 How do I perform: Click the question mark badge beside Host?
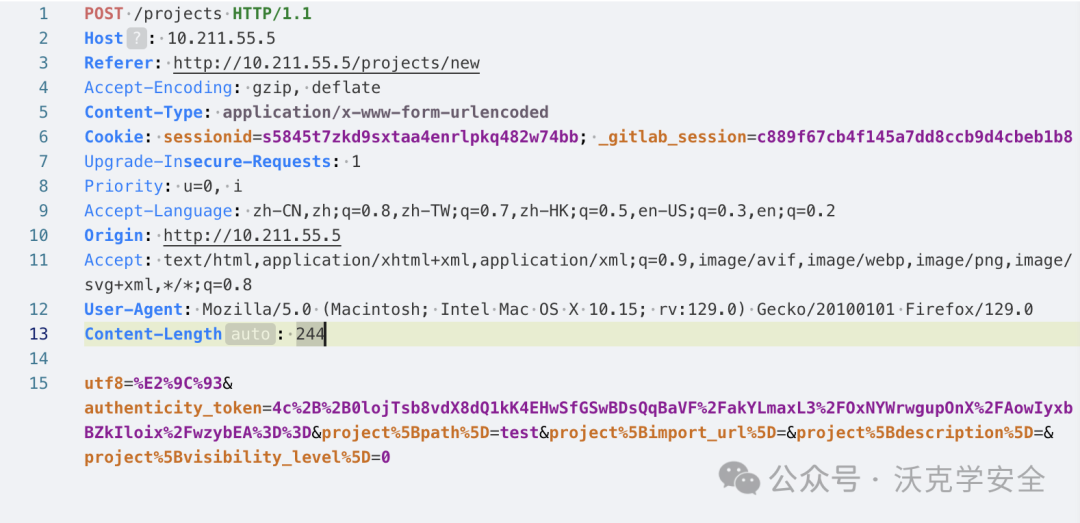coord(136,39)
